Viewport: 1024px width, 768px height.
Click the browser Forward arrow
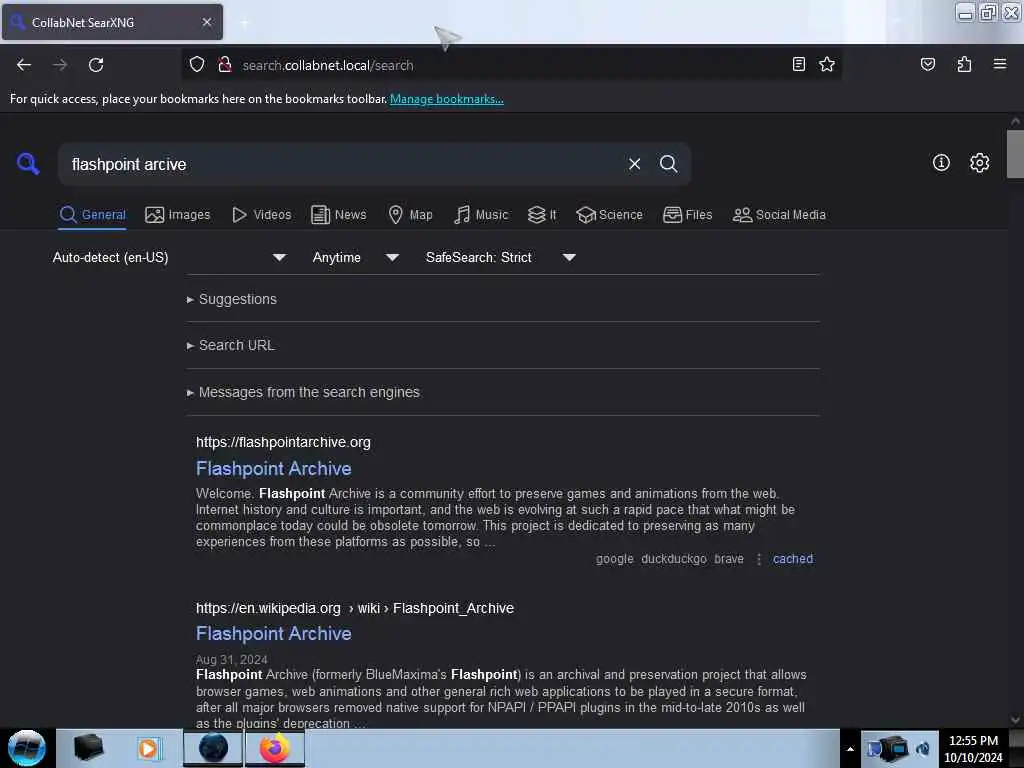coord(60,65)
